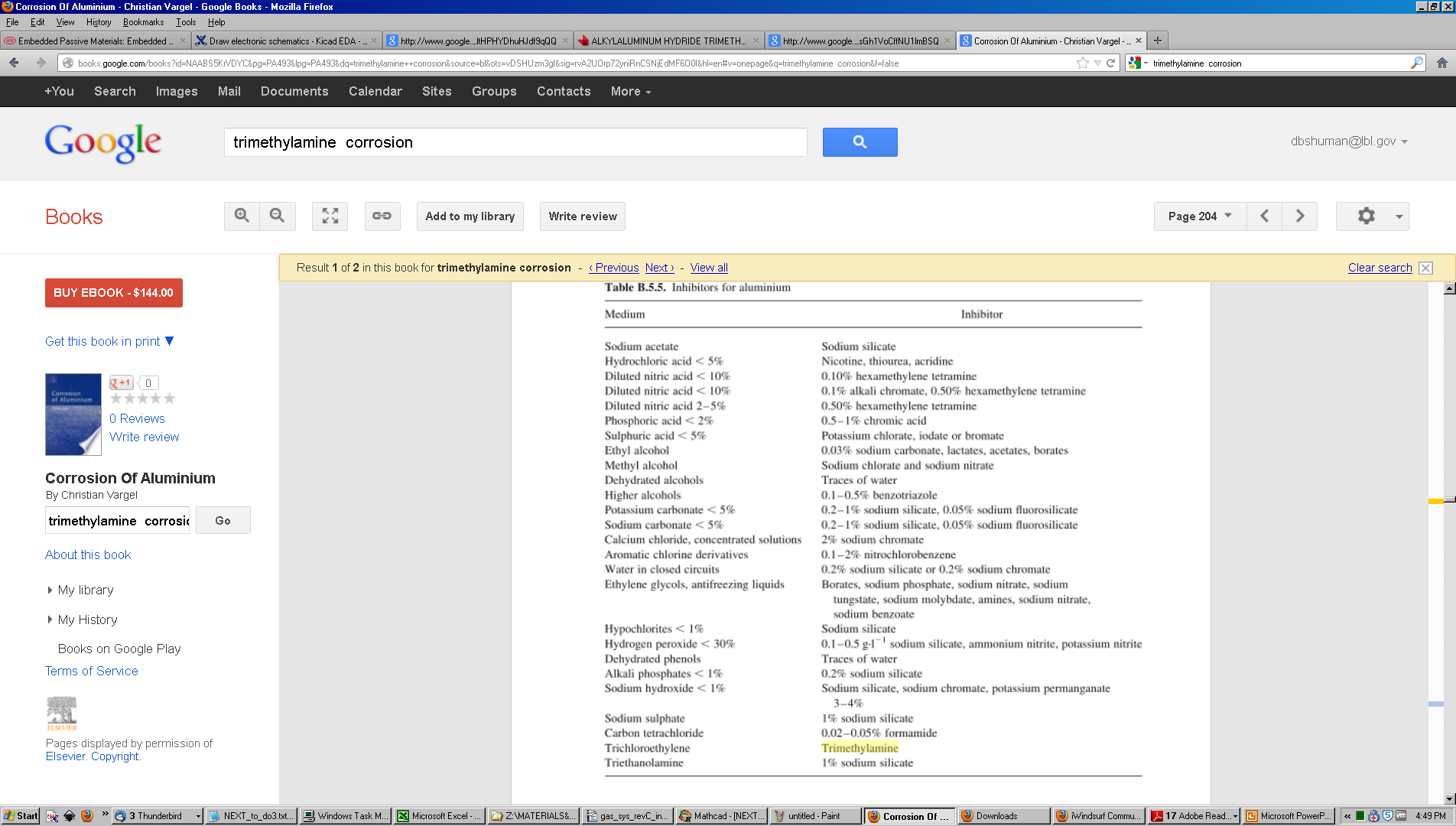Click the search-in-book input field
Screen dimensions: 1456x826
pos(117,521)
